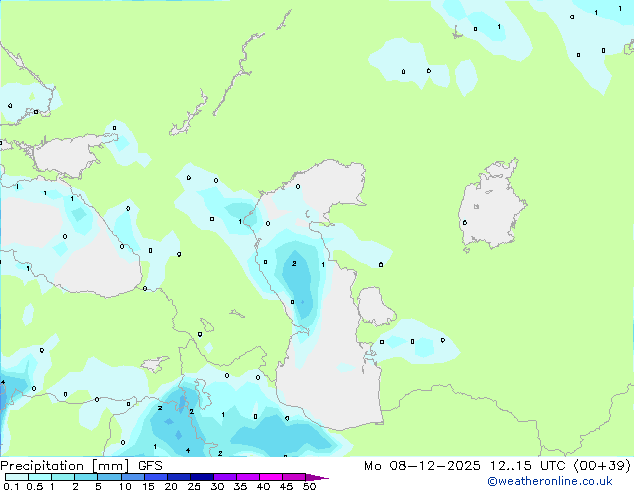Select the 5–10 mm legend color swatch
The height and width of the screenshot is (490, 634).
(x=109, y=477)
